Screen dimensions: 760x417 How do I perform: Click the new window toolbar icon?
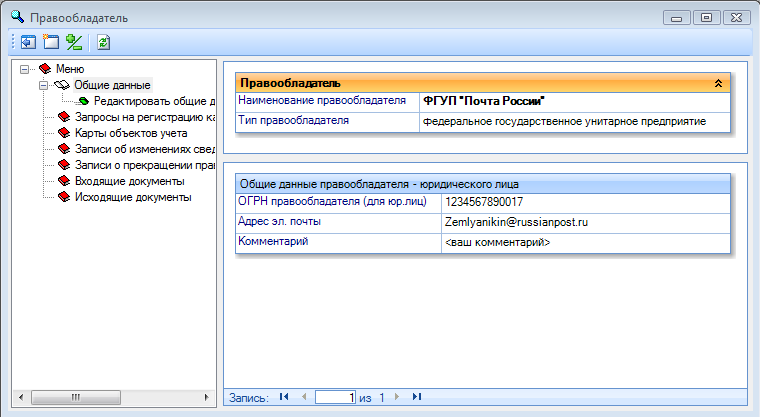[x=50, y=42]
